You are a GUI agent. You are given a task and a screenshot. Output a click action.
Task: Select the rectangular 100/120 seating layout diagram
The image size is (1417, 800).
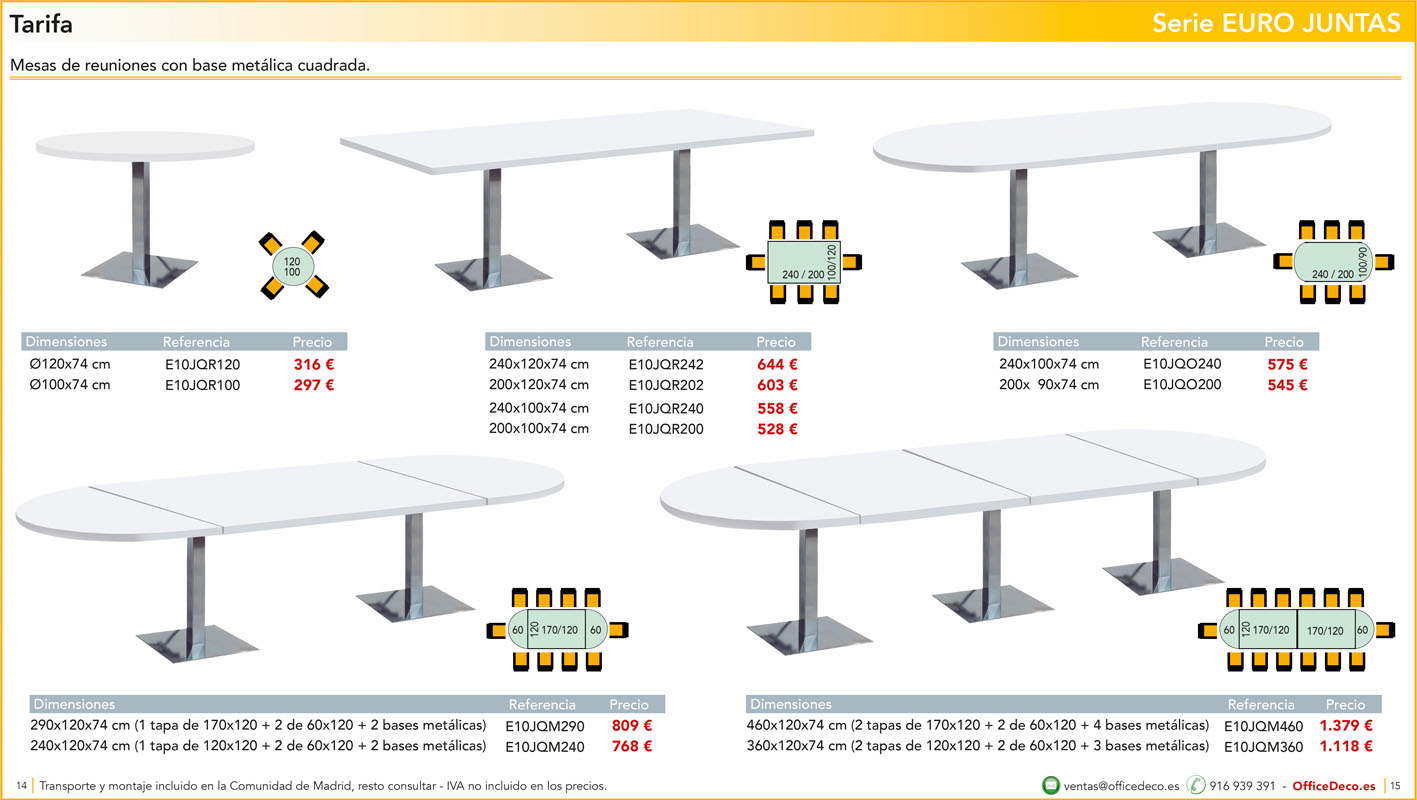804,262
